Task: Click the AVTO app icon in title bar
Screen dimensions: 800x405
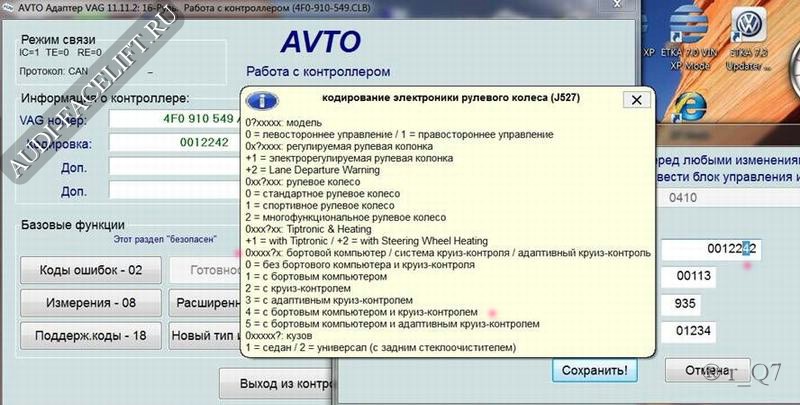Action: [9, 8]
